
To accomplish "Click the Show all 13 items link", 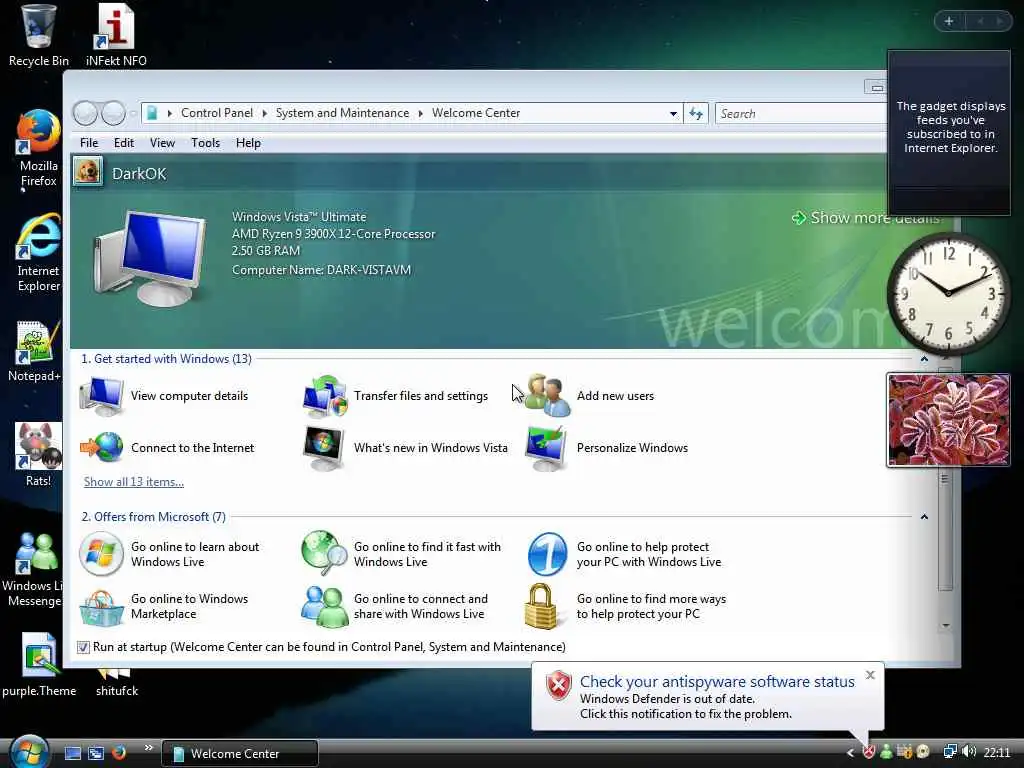I will click(134, 482).
